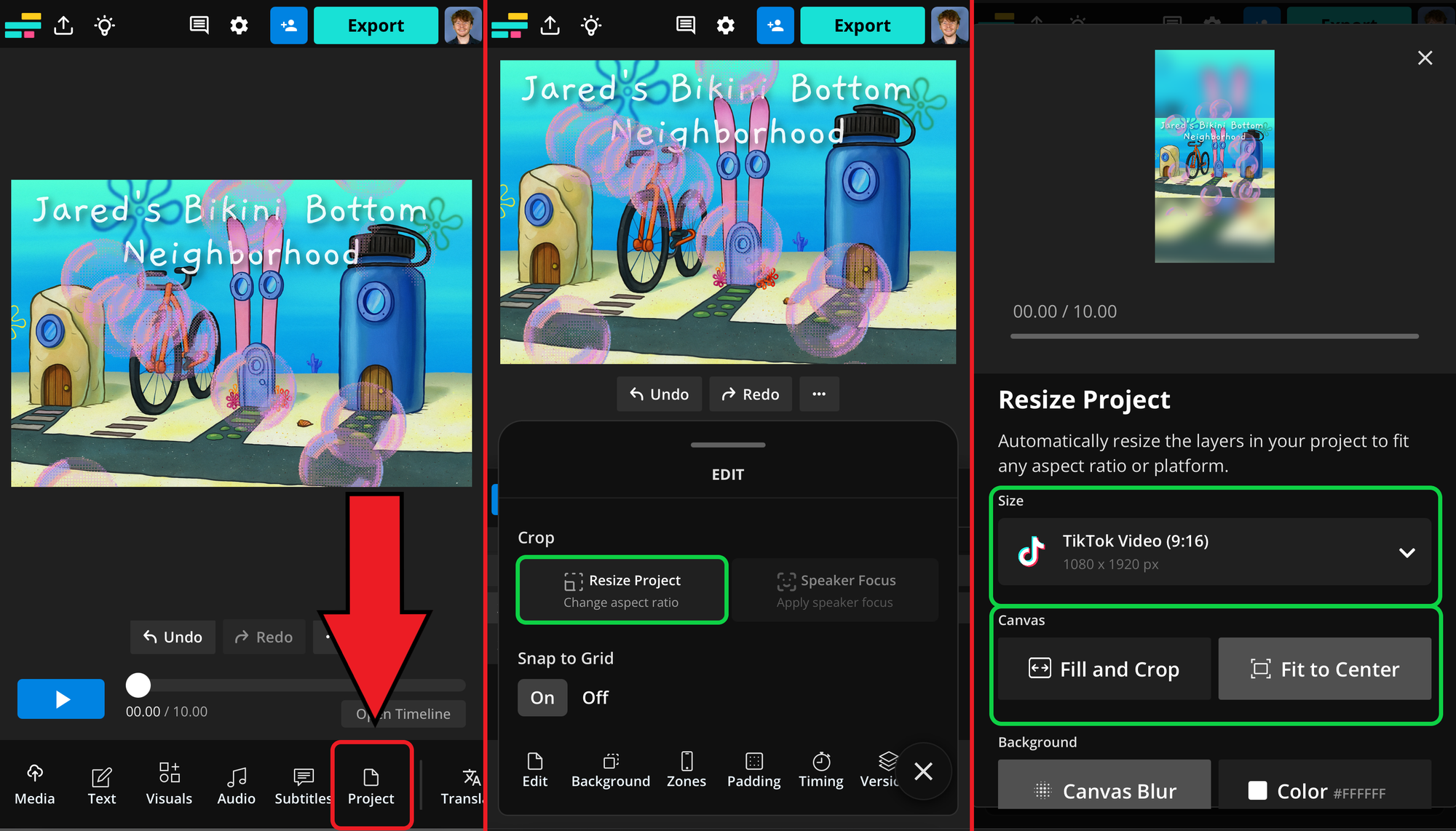
Task: Click the Undo icon
Action: [x=659, y=394]
